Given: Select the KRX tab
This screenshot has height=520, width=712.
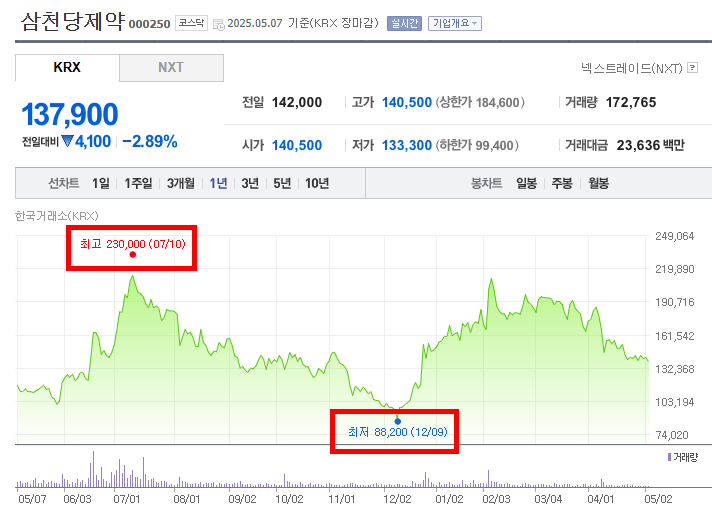Looking at the screenshot, I should tap(67, 67).
